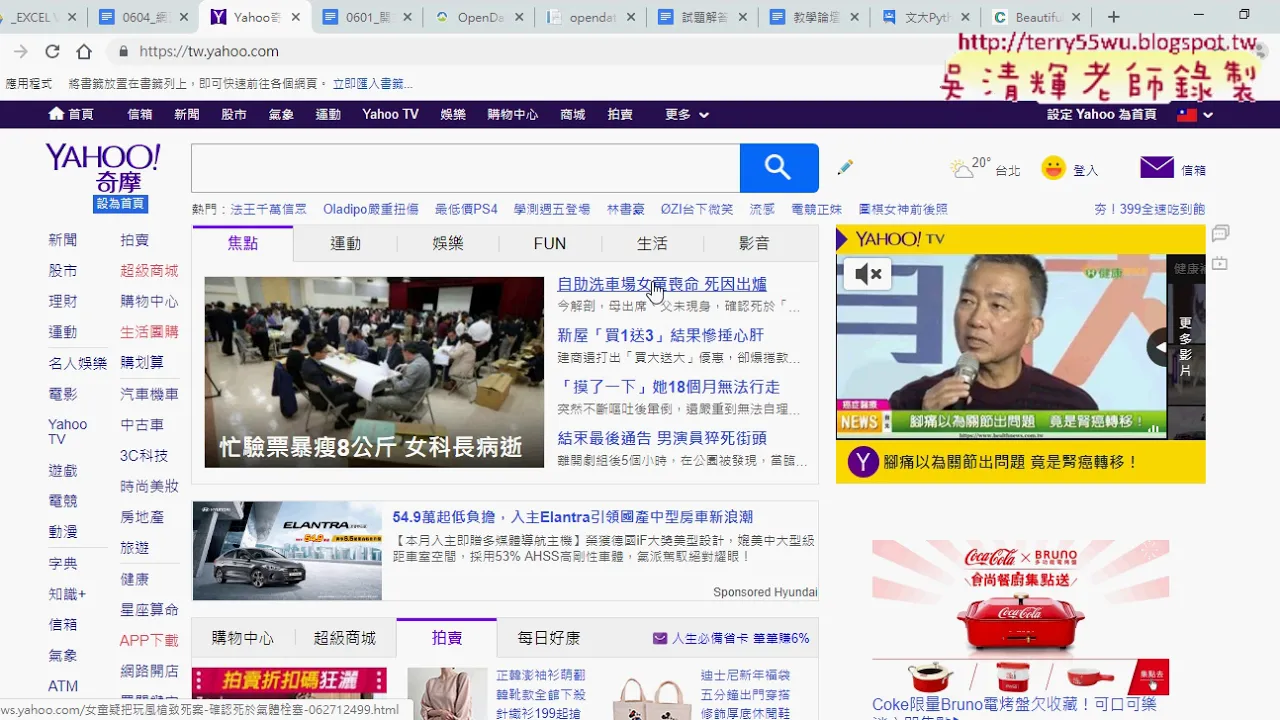Open 字典 in the left sidebar
This screenshot has width=1280, height=720.
[62, 563]
